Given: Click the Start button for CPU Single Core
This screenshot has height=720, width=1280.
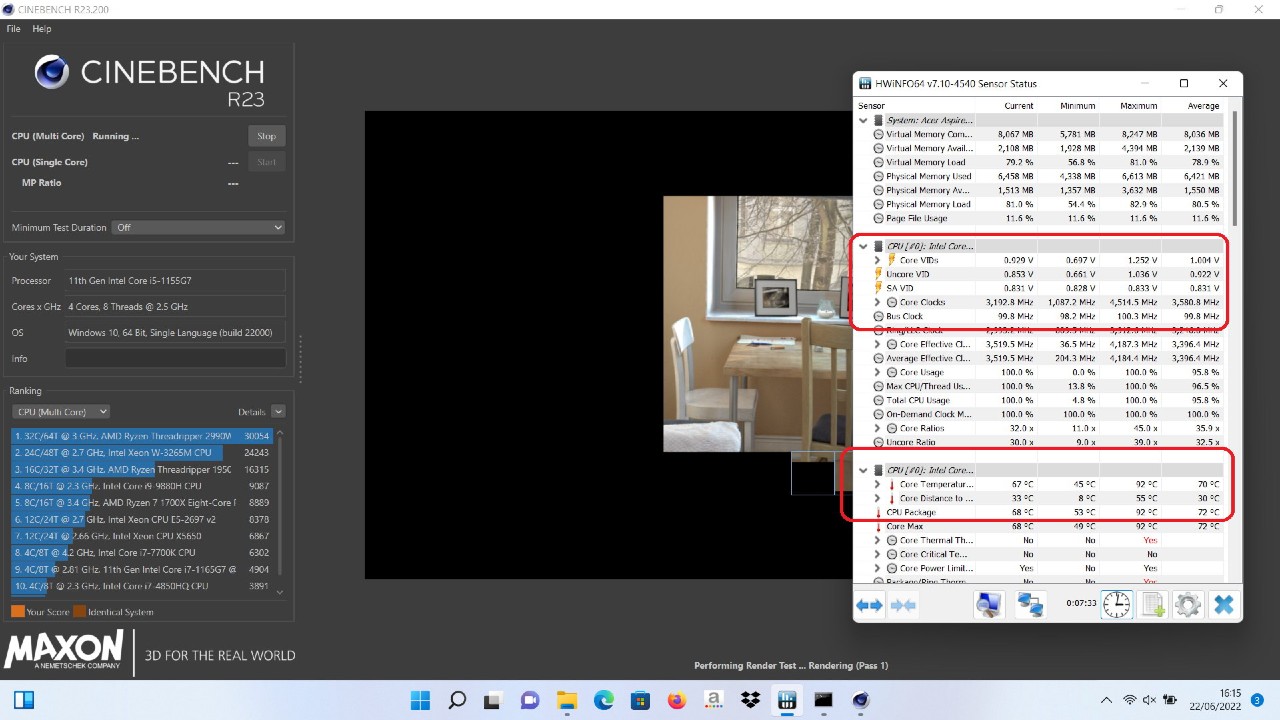Looking at the screenshot, I should click(x=266, y=162).
